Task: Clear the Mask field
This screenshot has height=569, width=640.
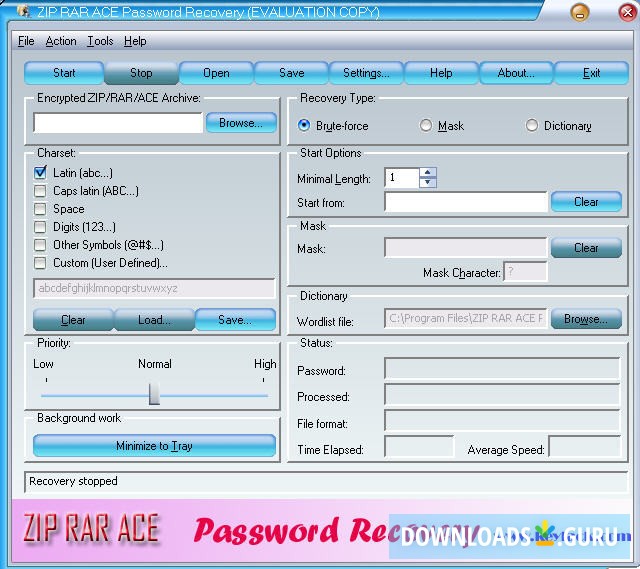Action: [x=586, y=248]
